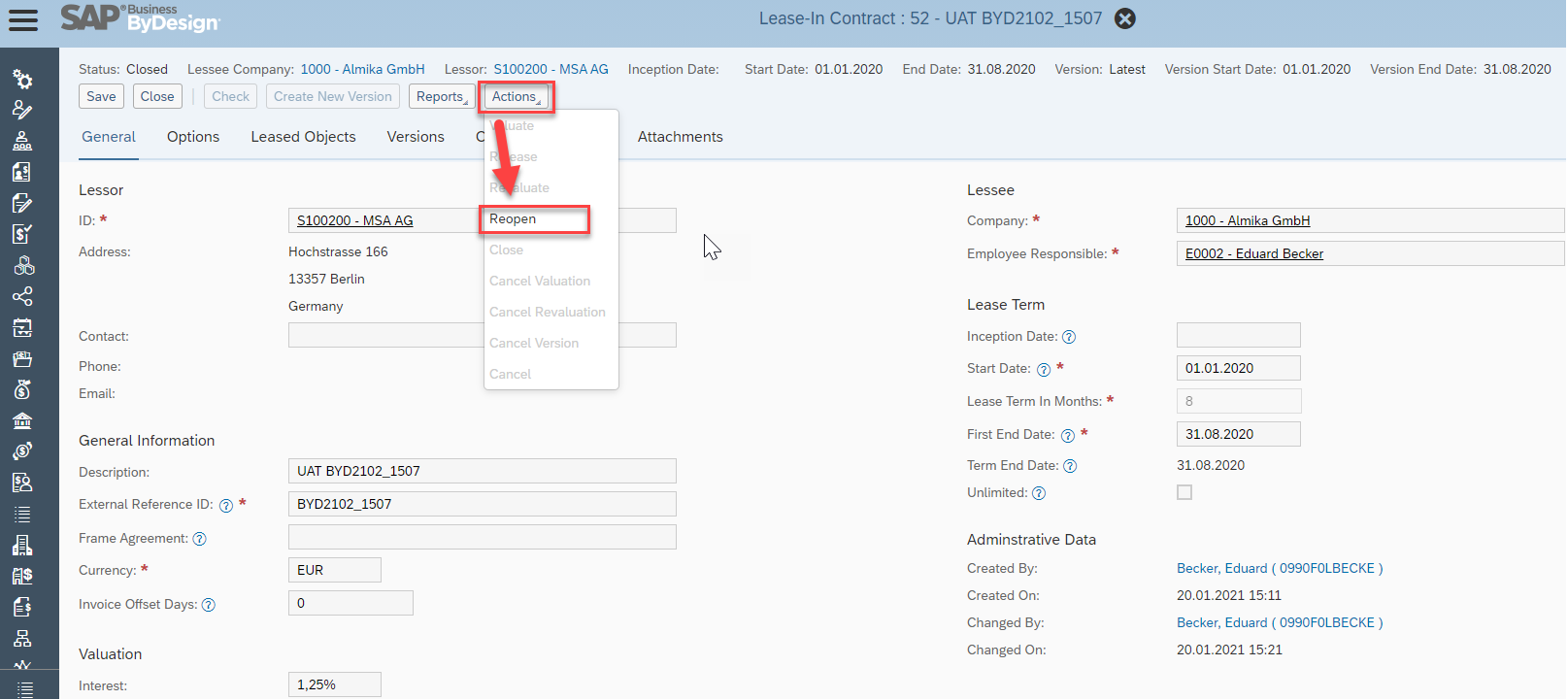Image resolution: width=1568 pixels, height=700 pixels.
Task: Click the Interest field showing 1,25%
Action: click(335, 684)
